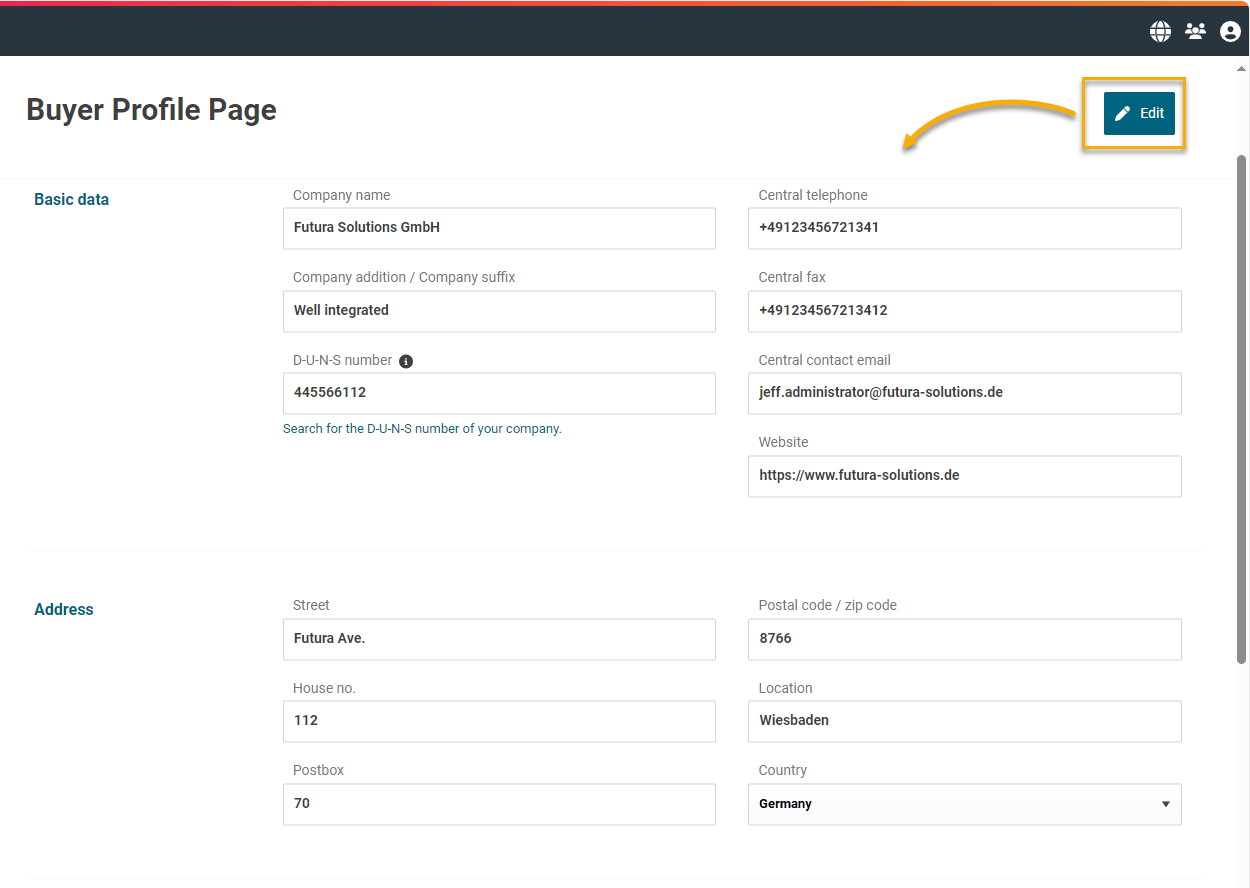Click the Company name field
The width and height of the screenshot is (1250, 888).
click(x=499, y=228)
